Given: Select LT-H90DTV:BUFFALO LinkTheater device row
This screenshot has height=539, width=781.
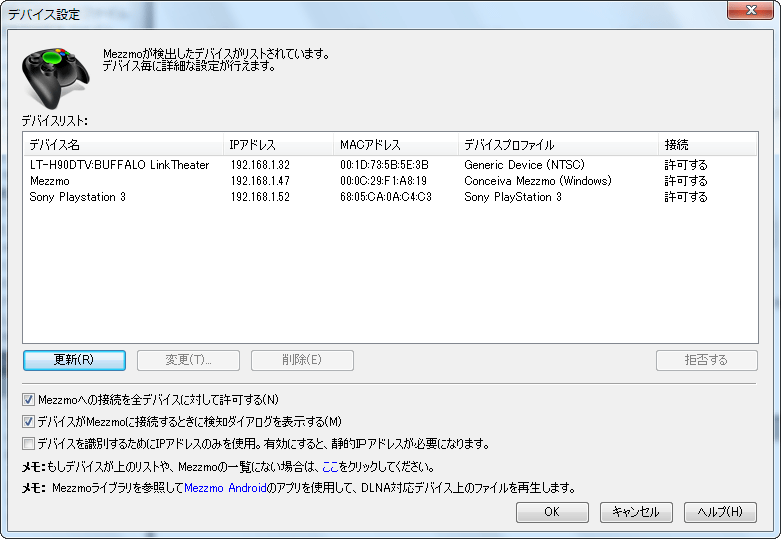Looking at the screenshot, I should [390, 165].
